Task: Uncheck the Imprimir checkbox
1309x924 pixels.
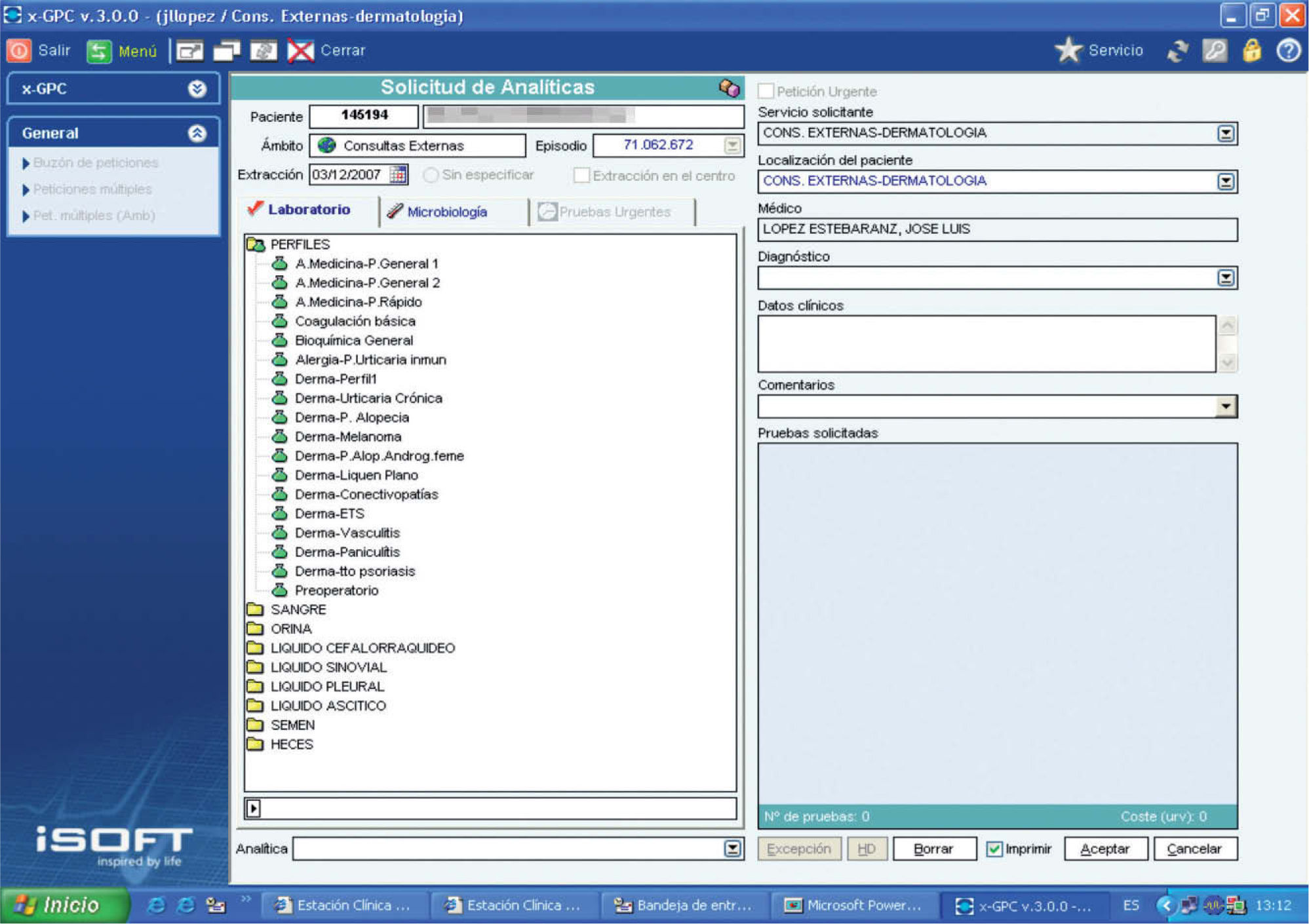Action: click(994, 849)
